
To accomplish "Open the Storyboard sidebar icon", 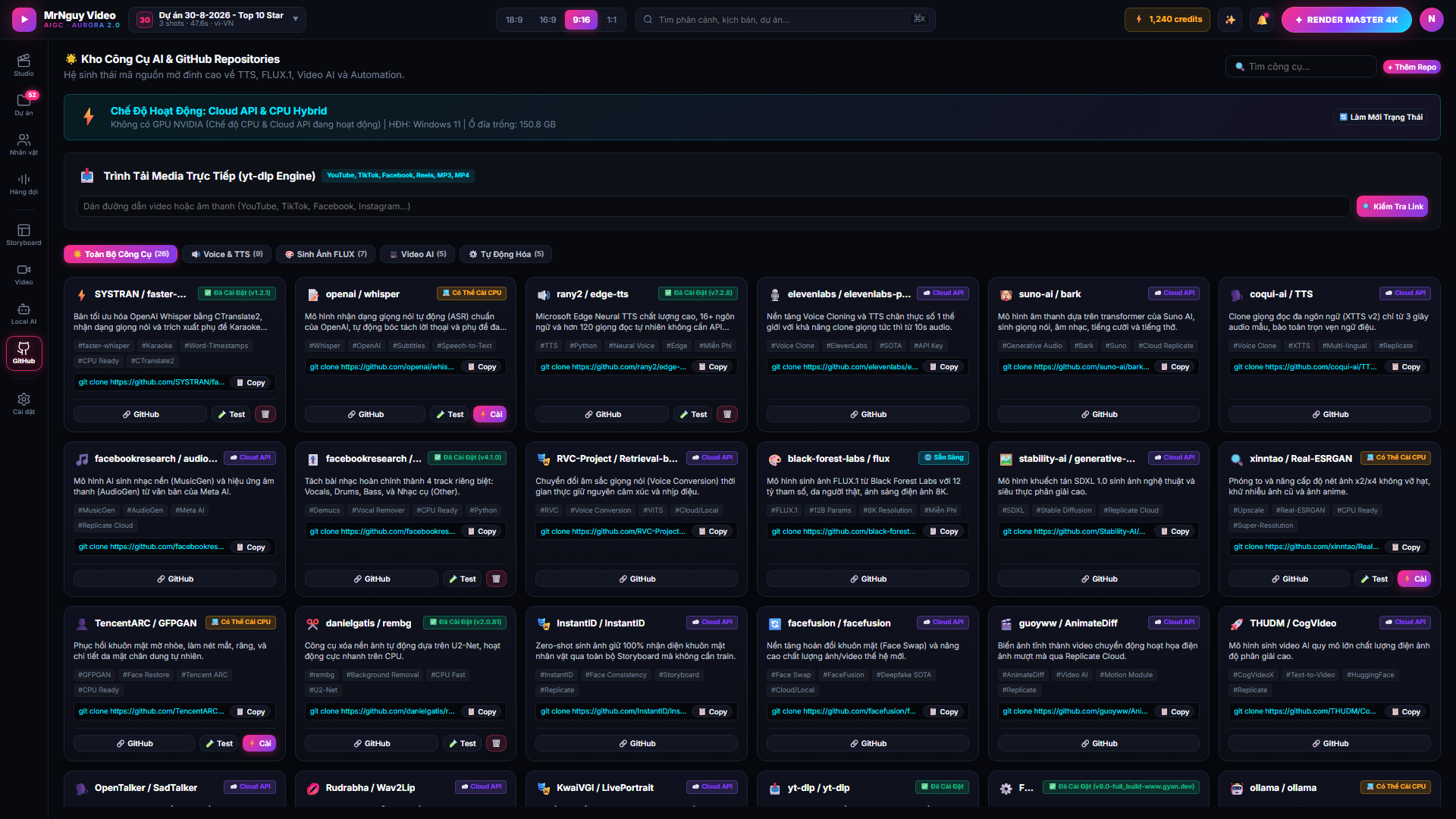I will (x=24, y=234).
